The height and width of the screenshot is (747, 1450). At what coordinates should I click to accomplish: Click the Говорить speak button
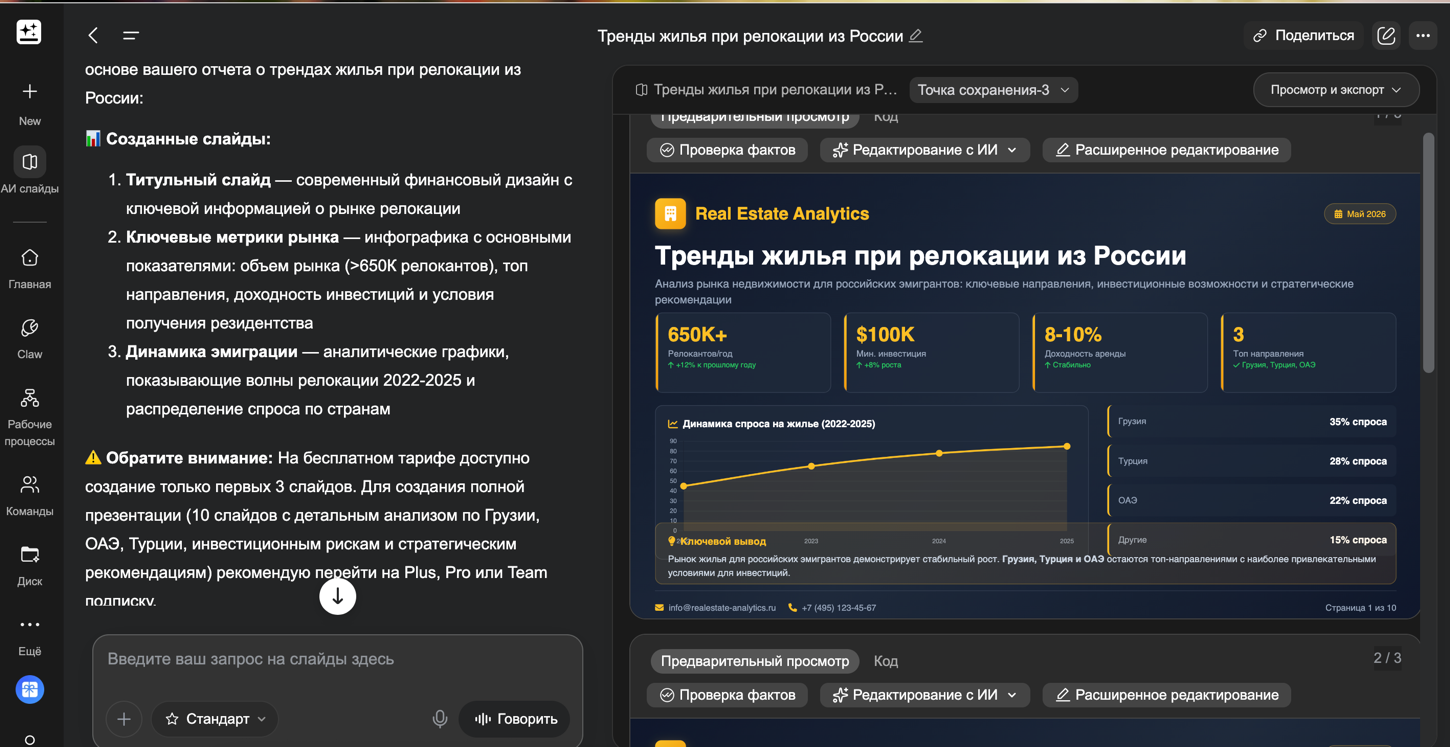[x=515, y=719]
